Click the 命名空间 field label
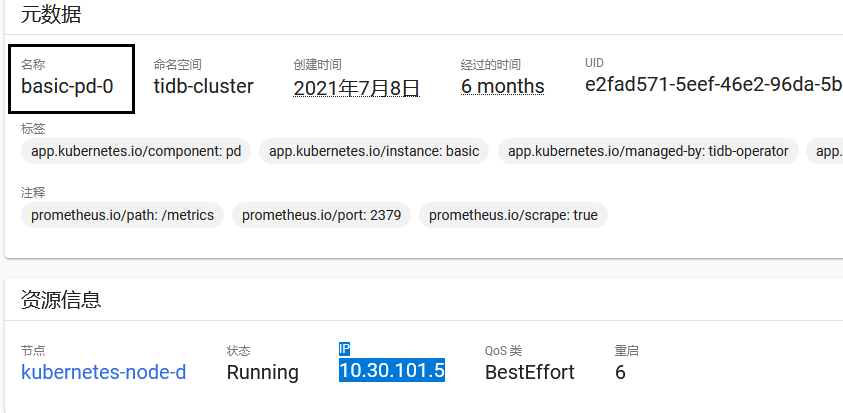The height and width of the screenshot is (413, 843). coord(177,65)
